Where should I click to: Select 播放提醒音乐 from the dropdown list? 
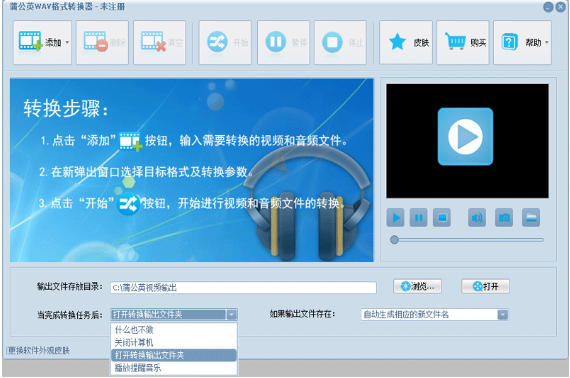174,368
